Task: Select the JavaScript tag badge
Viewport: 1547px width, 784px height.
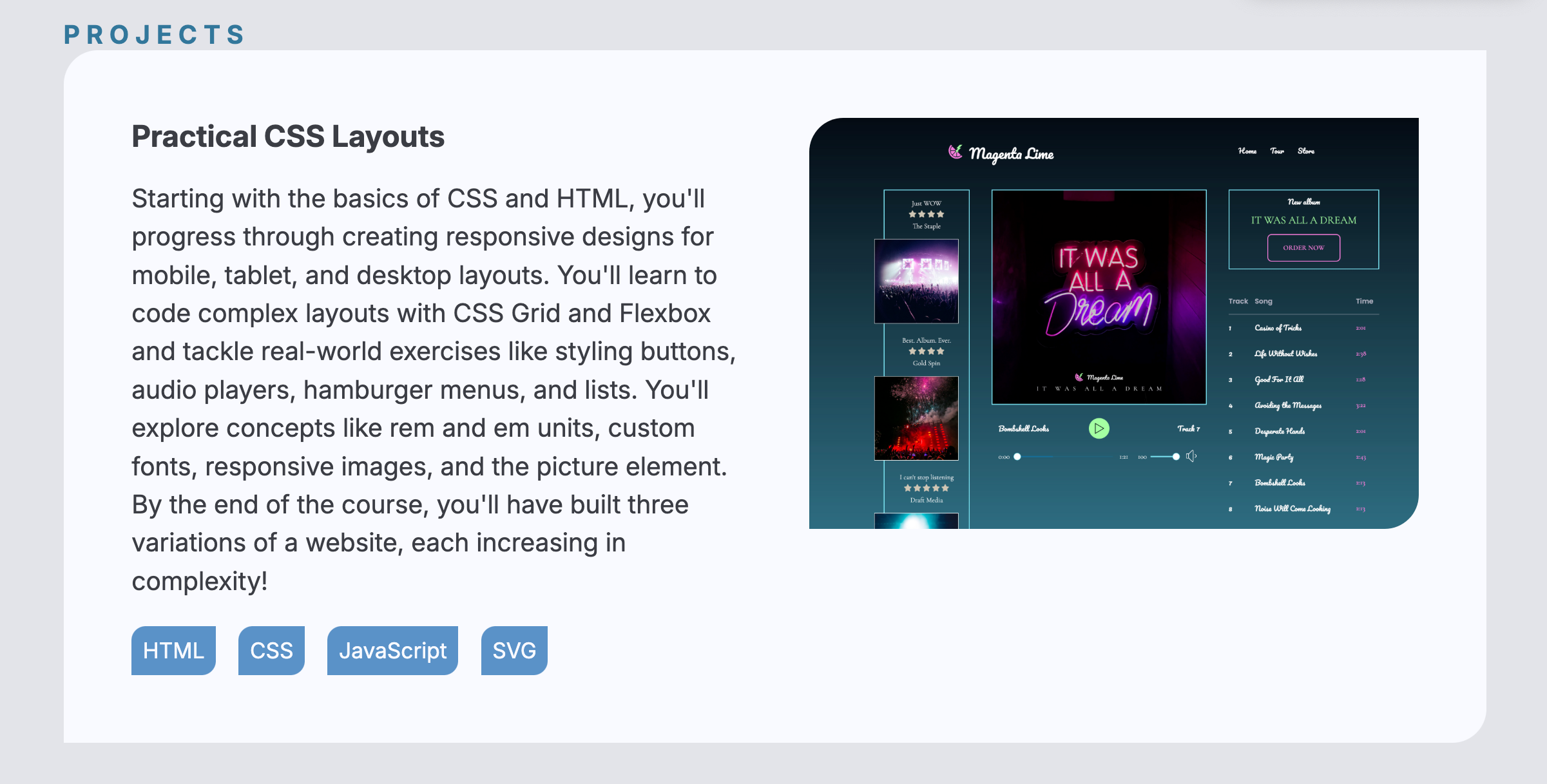Action: click(392, 650)
